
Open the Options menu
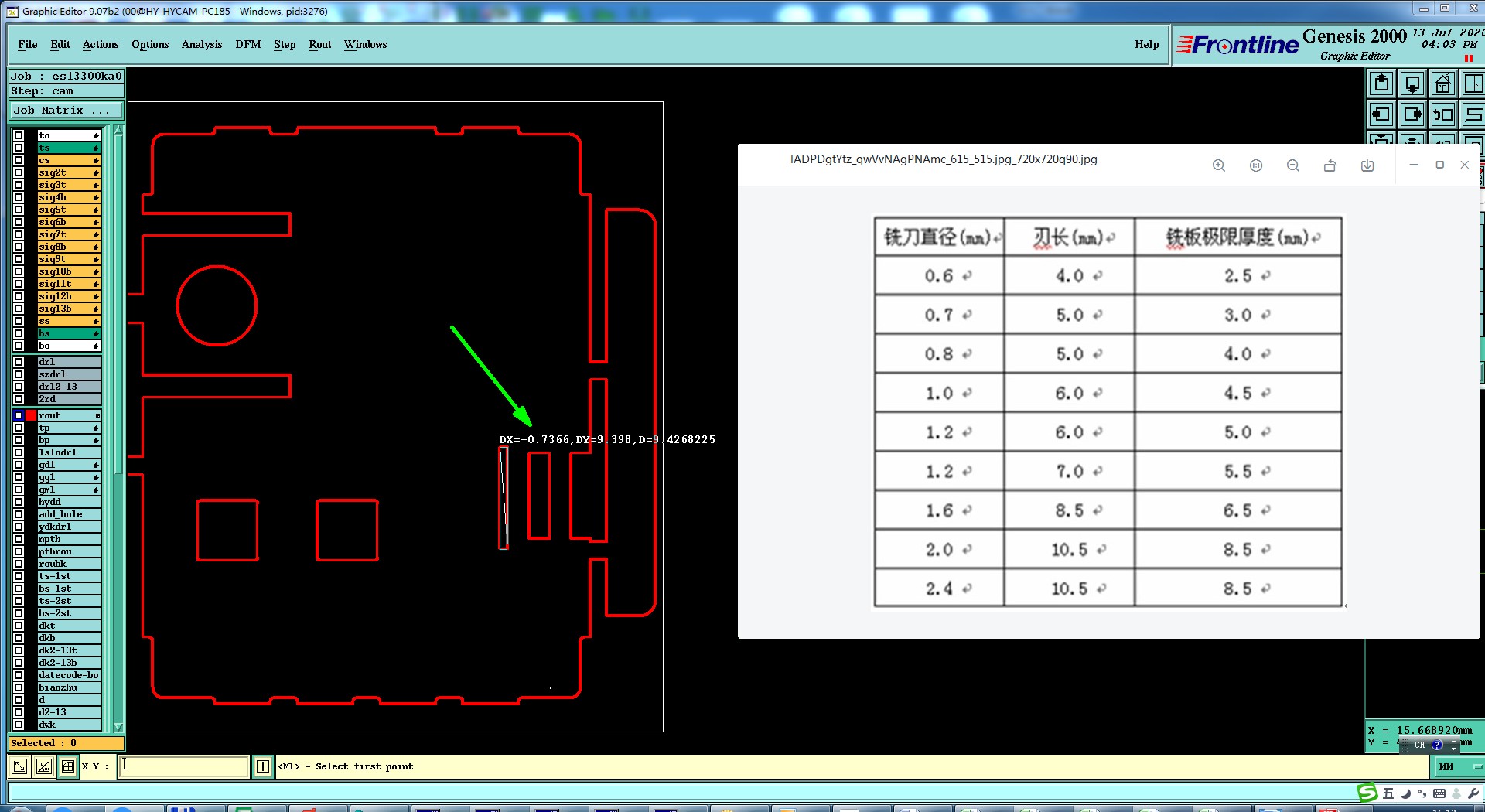click(150, 44)
